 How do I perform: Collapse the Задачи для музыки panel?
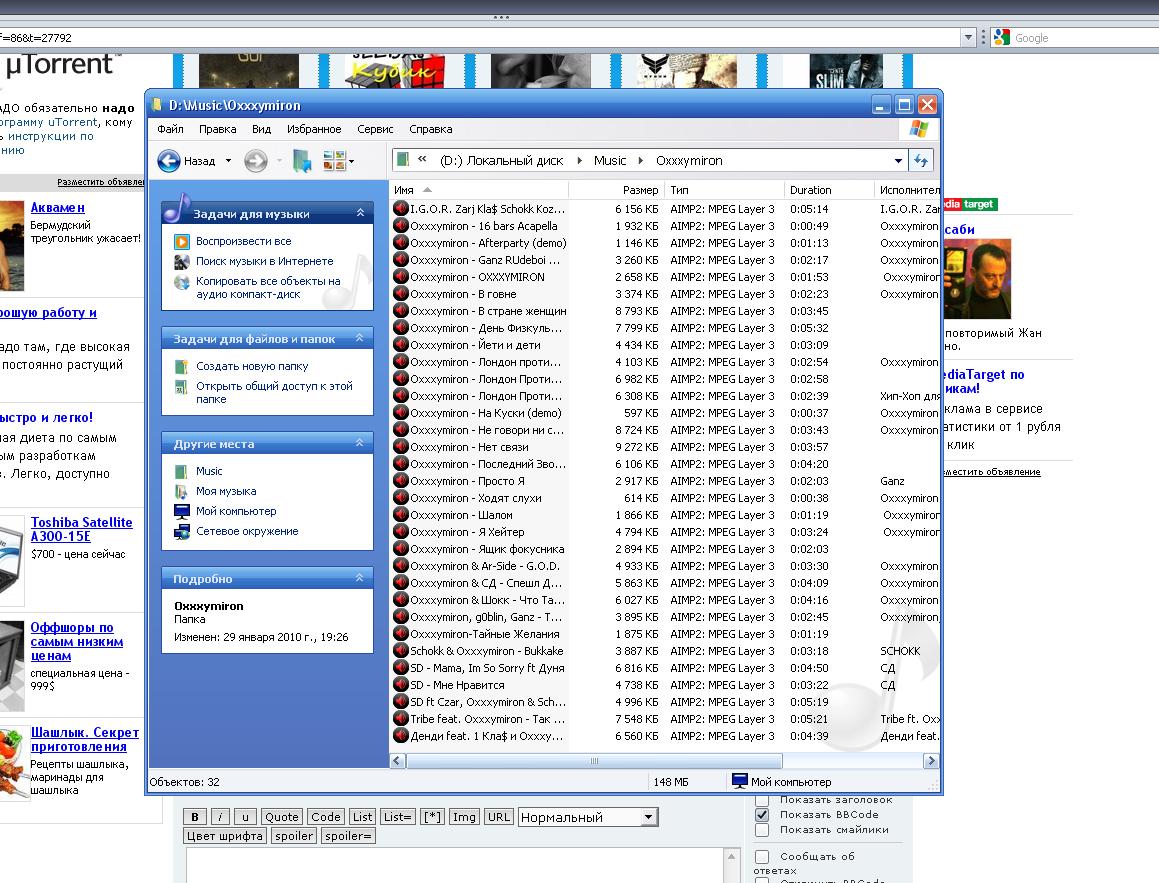360,213
